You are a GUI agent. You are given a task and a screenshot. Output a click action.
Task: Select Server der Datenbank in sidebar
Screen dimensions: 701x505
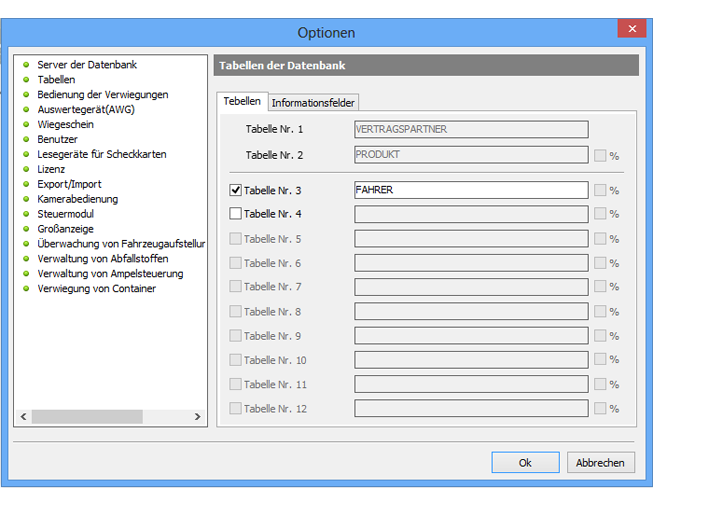pyautogui.click(x=86, y=65)
